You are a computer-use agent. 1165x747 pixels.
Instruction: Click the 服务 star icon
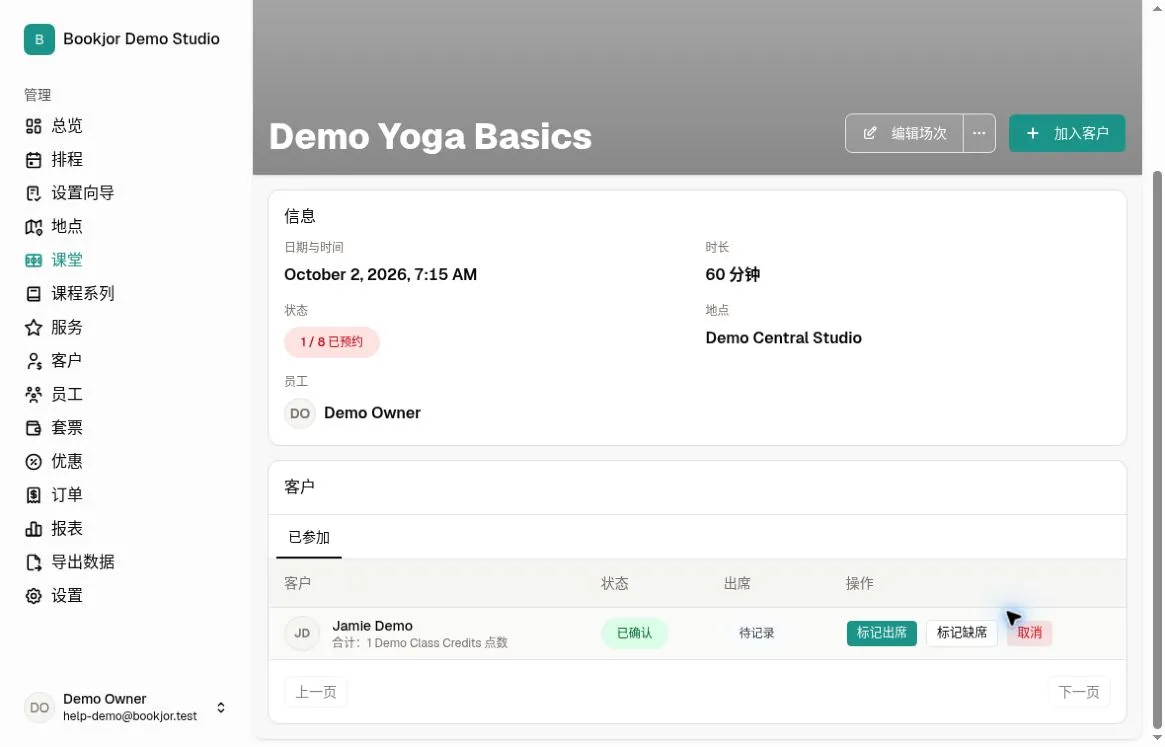coord(33,328)
